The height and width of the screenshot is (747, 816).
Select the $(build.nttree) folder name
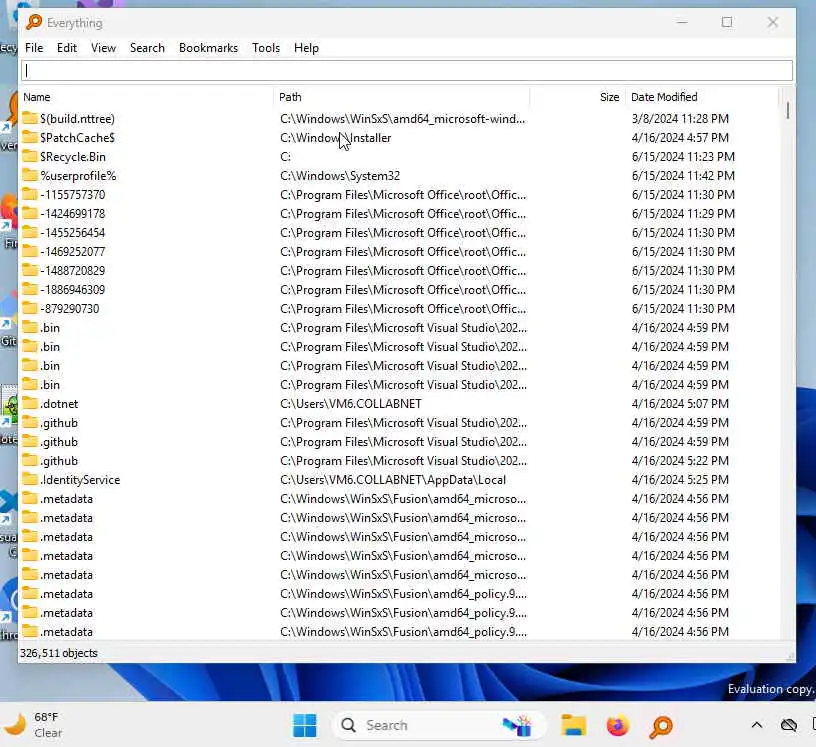point(78,119)
